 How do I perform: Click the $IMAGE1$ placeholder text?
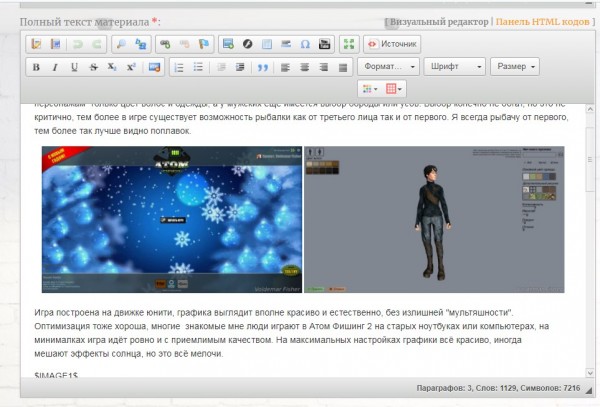coord(56,375)
